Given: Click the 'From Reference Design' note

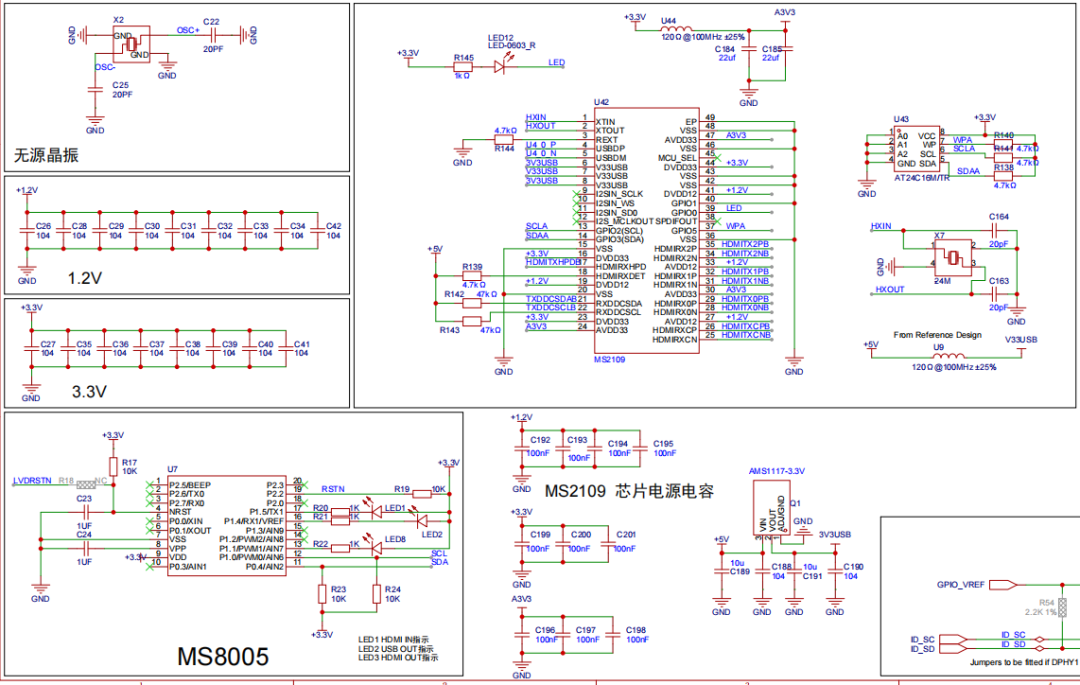Looking at the screenshot, I should point(937,335).
